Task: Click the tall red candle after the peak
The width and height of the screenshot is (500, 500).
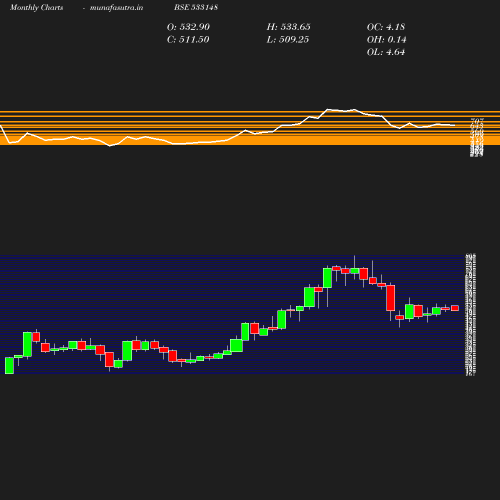Action: click(391, 298)
